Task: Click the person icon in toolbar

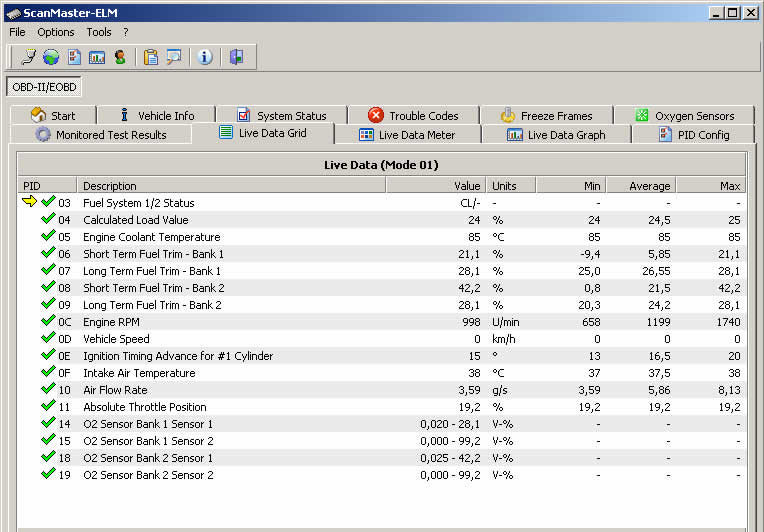Action: [120, 57]
